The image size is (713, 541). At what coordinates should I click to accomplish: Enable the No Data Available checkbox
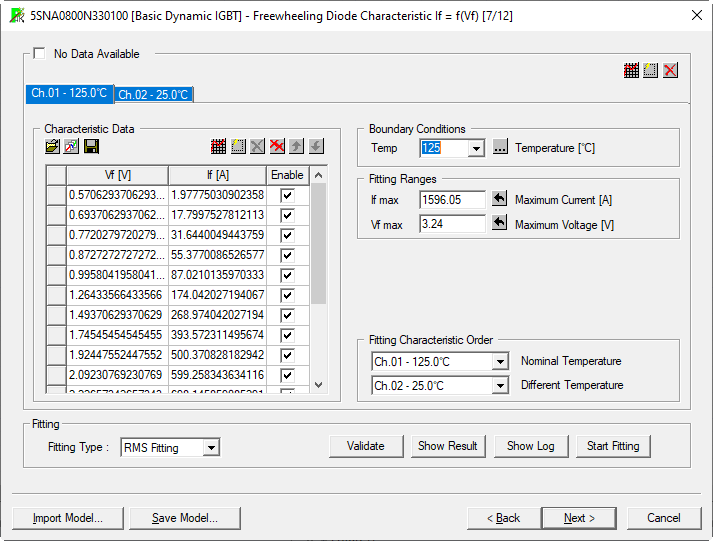pos(40,54)
